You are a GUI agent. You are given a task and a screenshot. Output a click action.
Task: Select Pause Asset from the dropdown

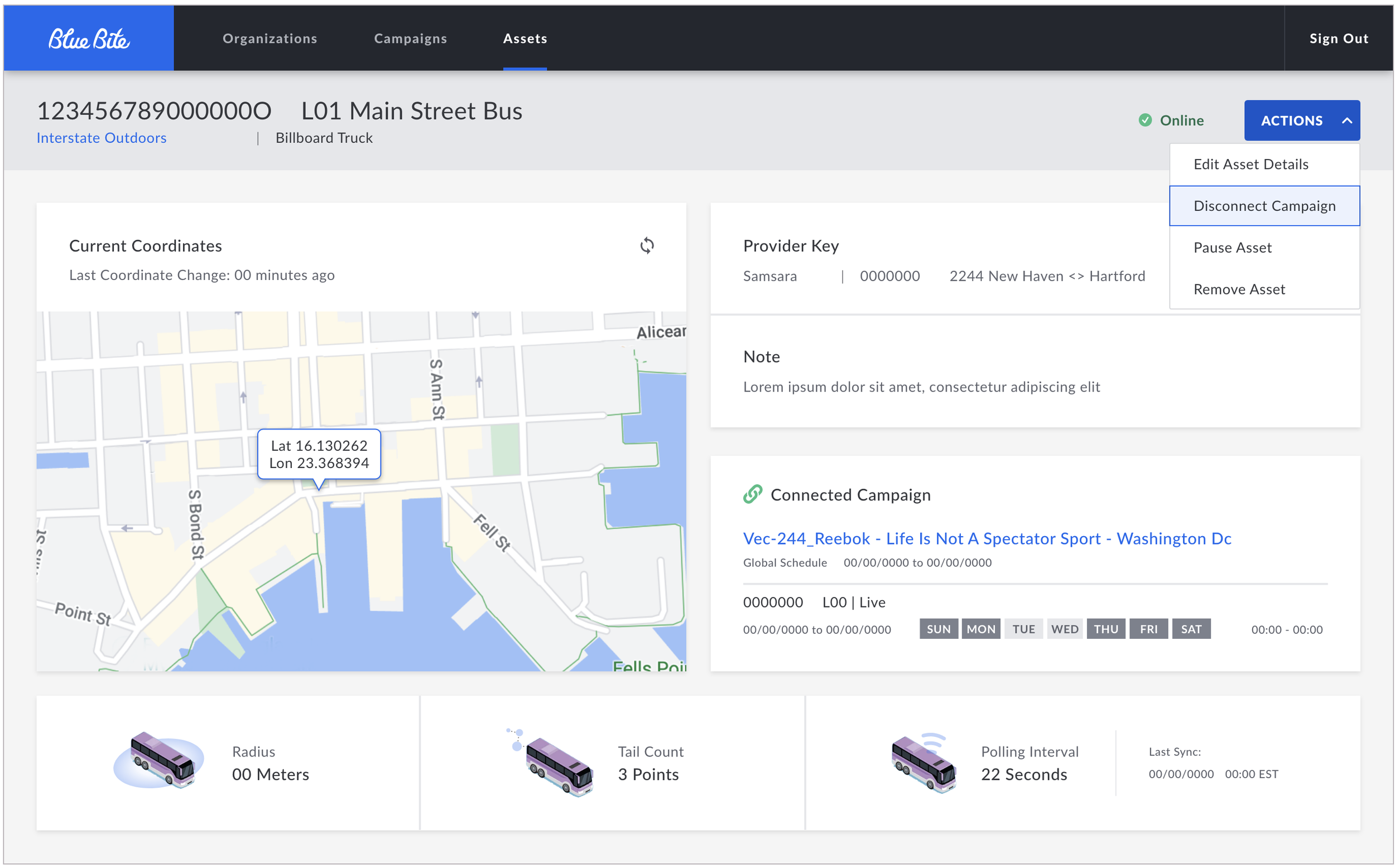pos(1232,248)
